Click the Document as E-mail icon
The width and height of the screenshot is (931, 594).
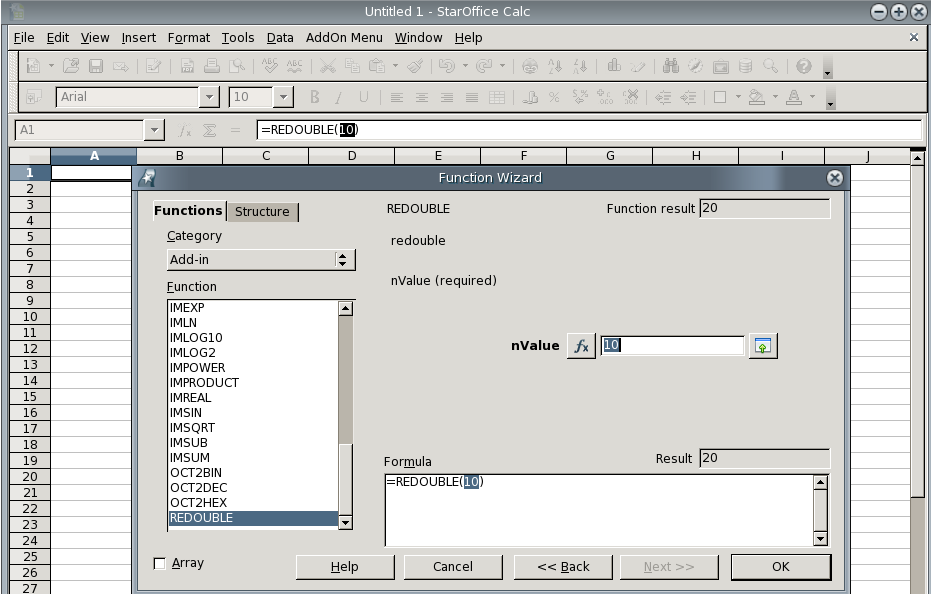click(x=121, y=66)
